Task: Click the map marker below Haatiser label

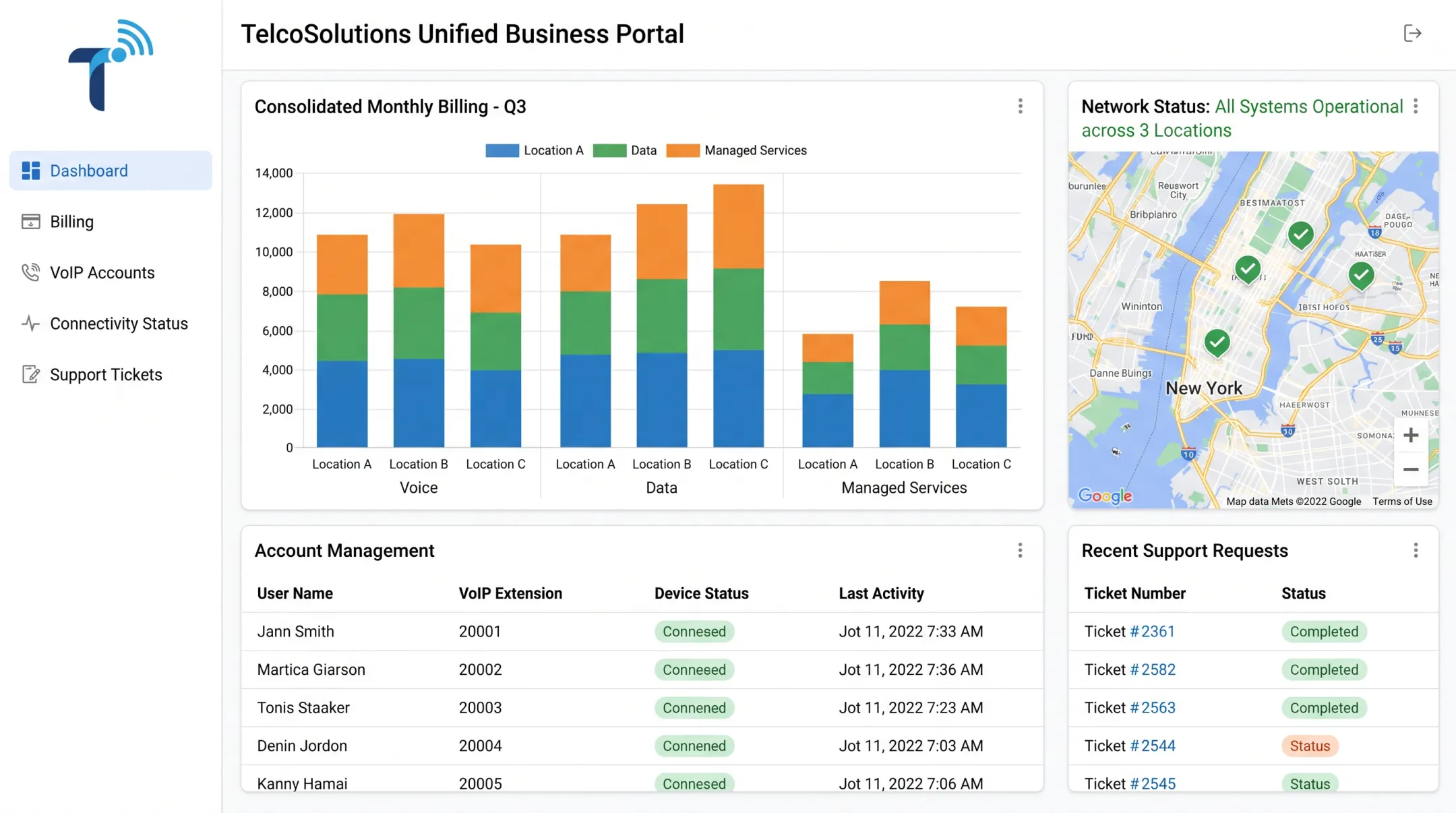Action: click(x=1361, y=275)
